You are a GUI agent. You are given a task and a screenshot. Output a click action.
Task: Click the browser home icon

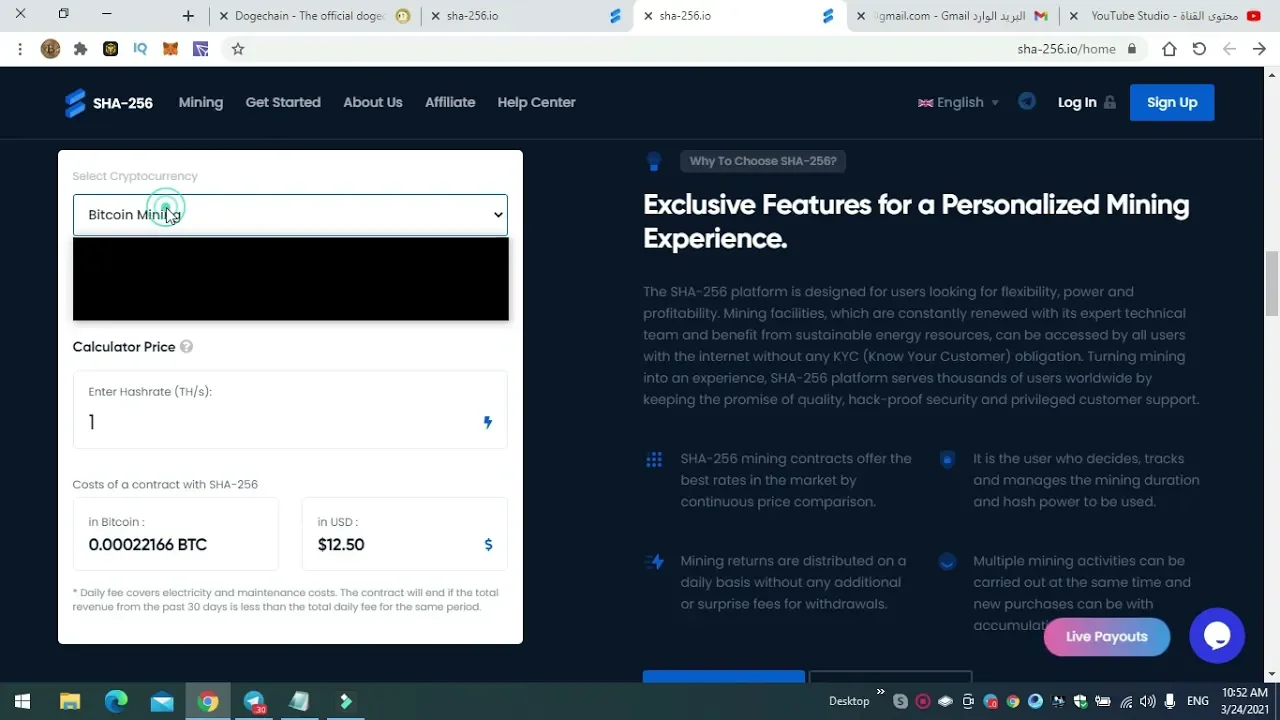coord(1169,49)
